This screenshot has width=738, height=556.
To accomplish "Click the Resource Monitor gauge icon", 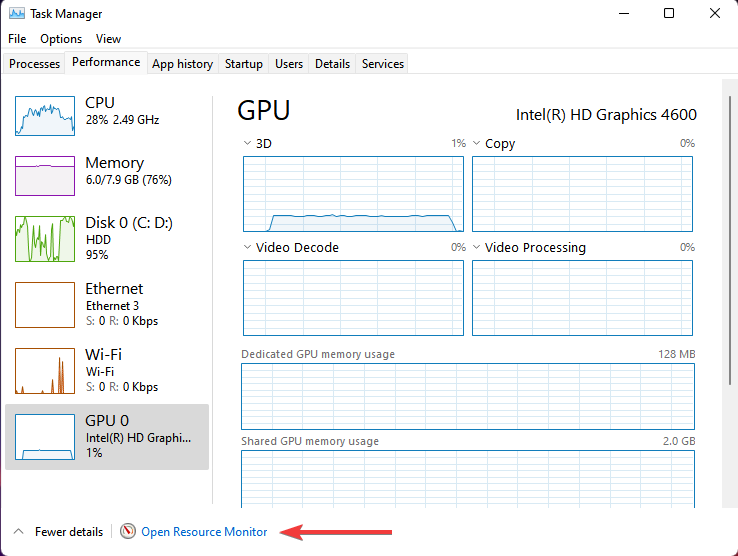I will [127, 532].
